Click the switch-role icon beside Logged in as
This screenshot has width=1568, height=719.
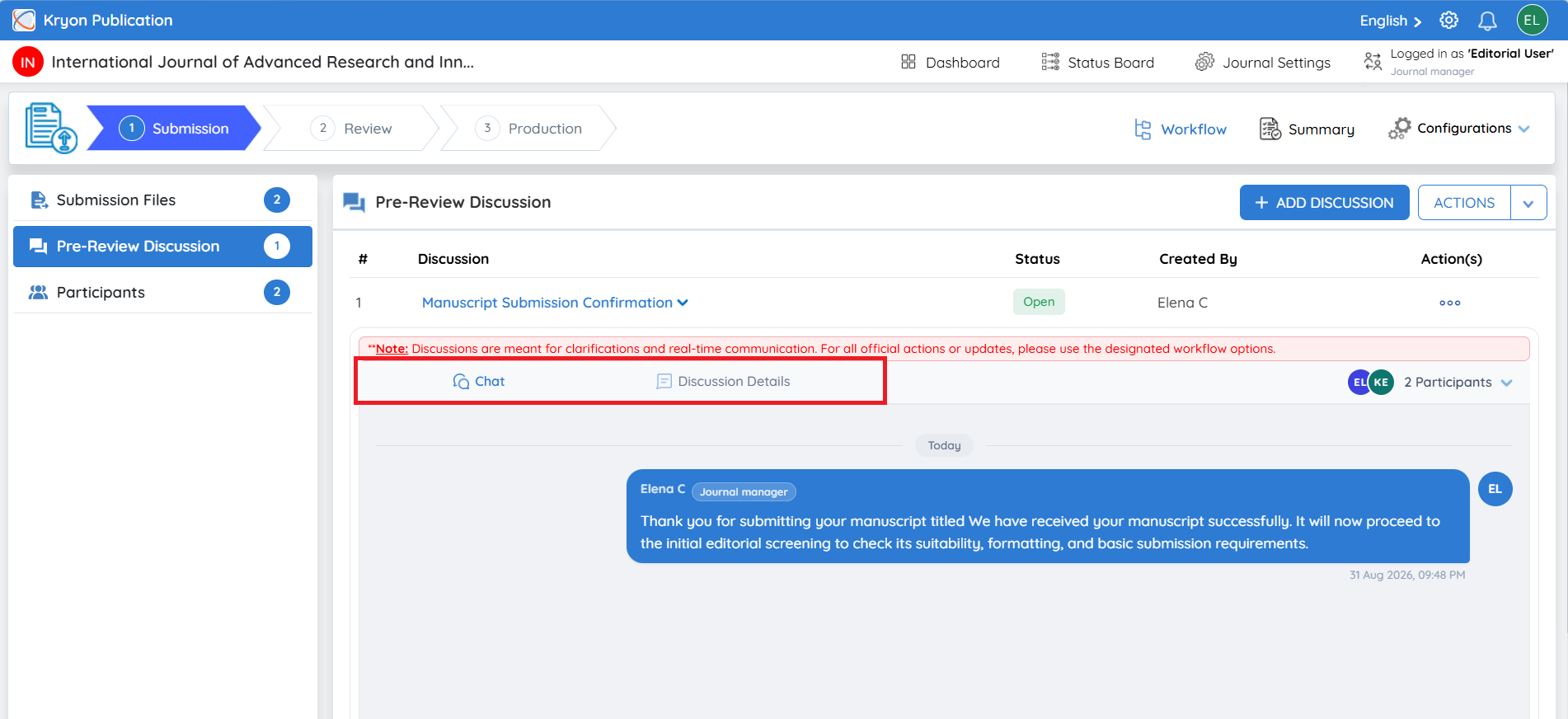pos(1373,61)
